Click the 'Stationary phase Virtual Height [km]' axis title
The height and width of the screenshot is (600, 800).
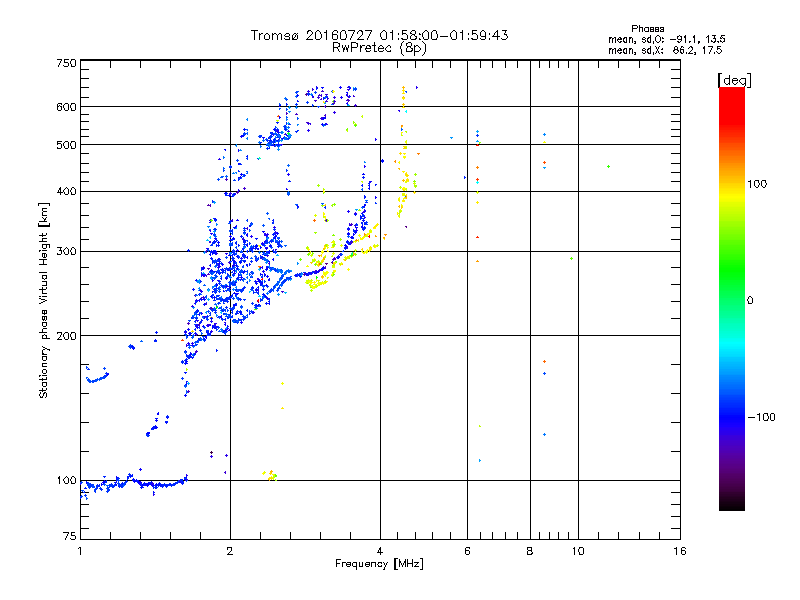tap(44, 300)
